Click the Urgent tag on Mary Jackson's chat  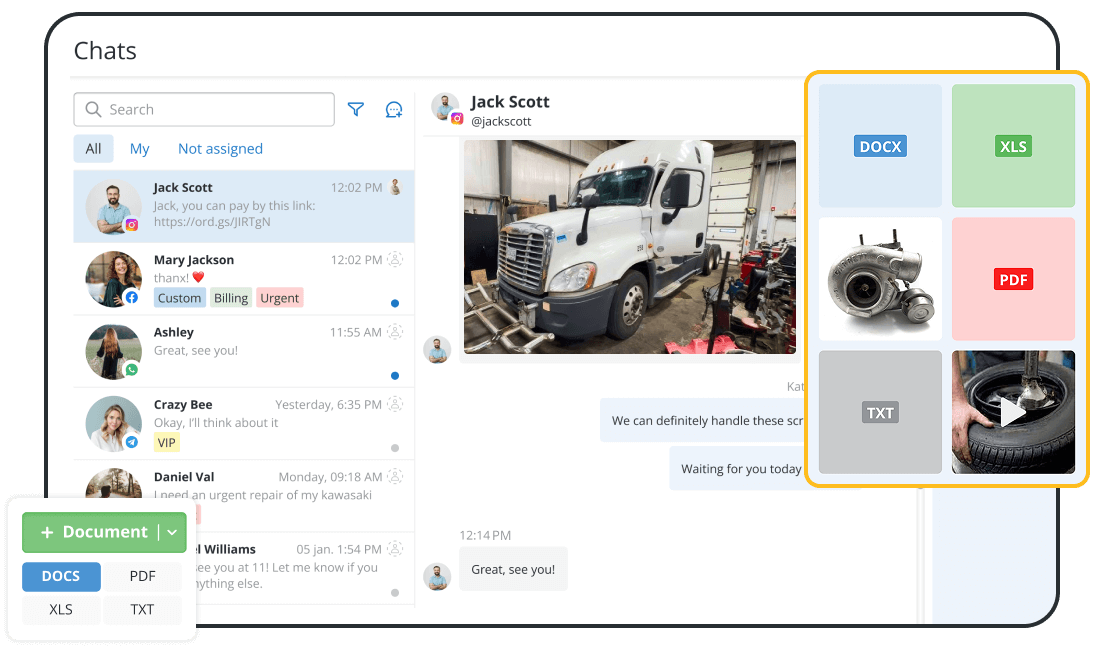point(279,297)
